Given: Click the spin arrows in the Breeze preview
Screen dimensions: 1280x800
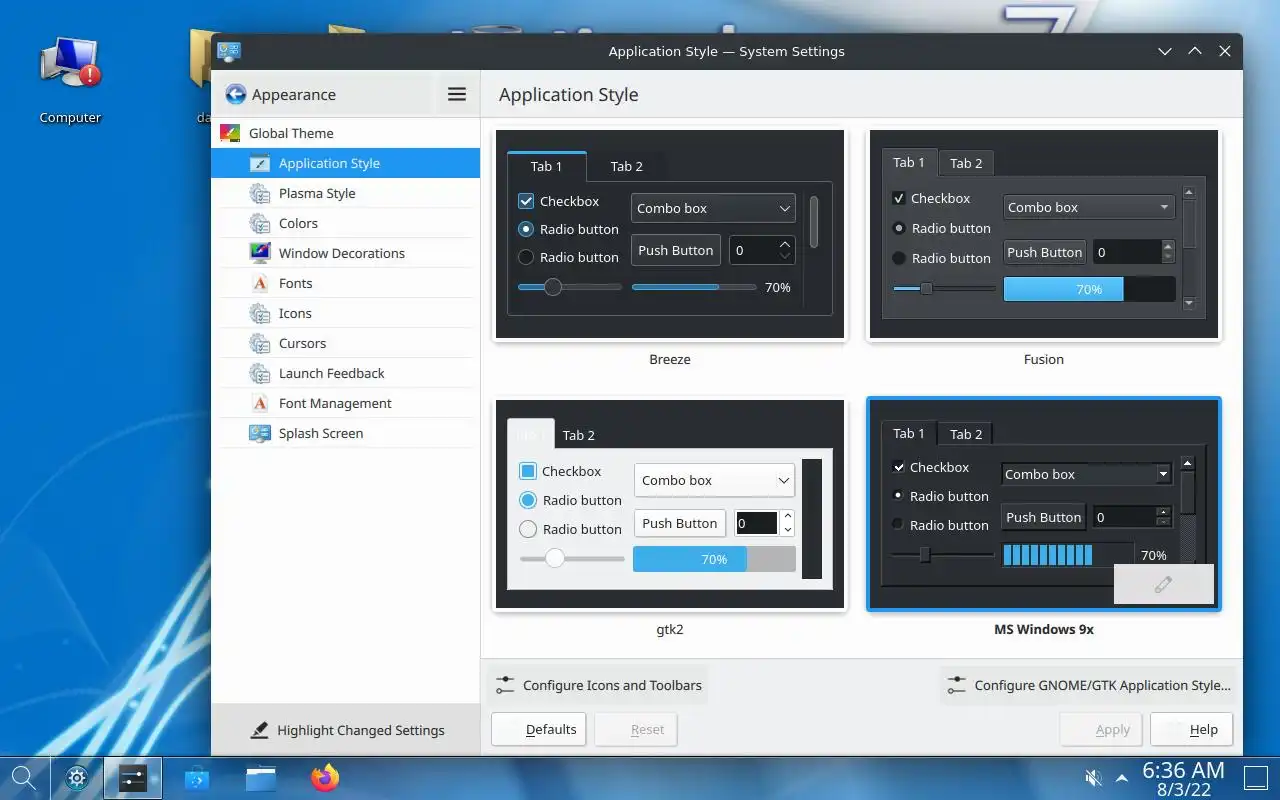Looking at the screenshot, I should click(x=785, y=250).
